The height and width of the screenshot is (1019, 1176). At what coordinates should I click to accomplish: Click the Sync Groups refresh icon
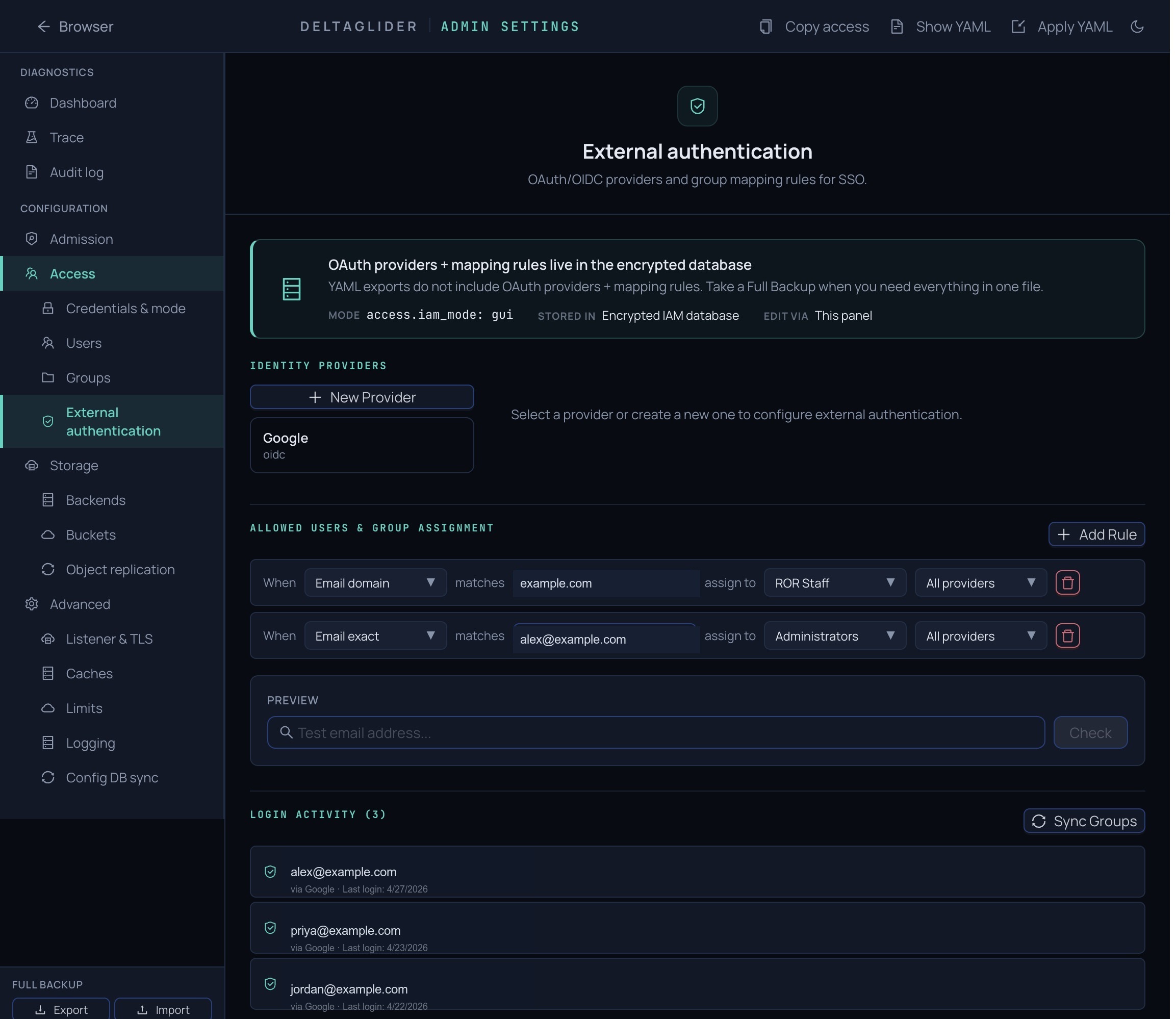[1038, 821]
